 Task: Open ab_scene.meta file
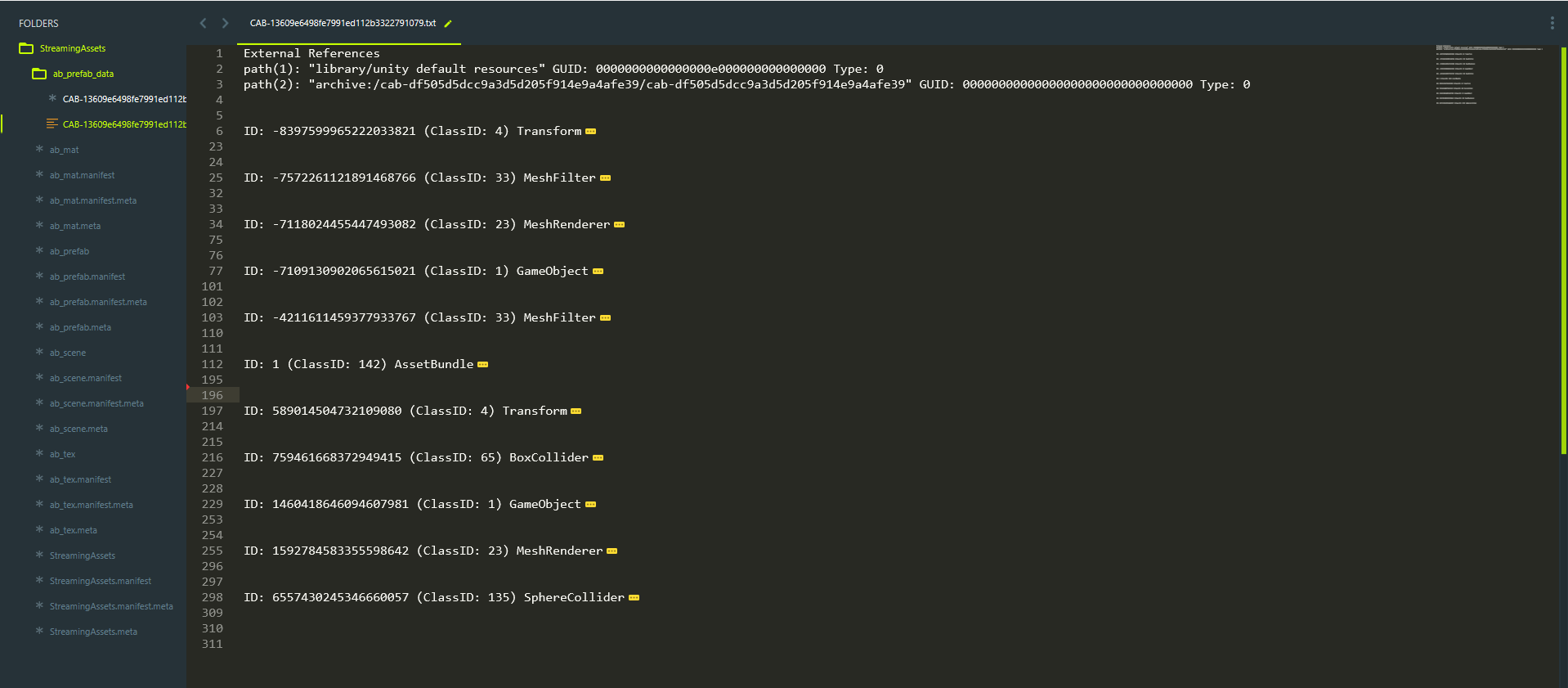point(78,429)
